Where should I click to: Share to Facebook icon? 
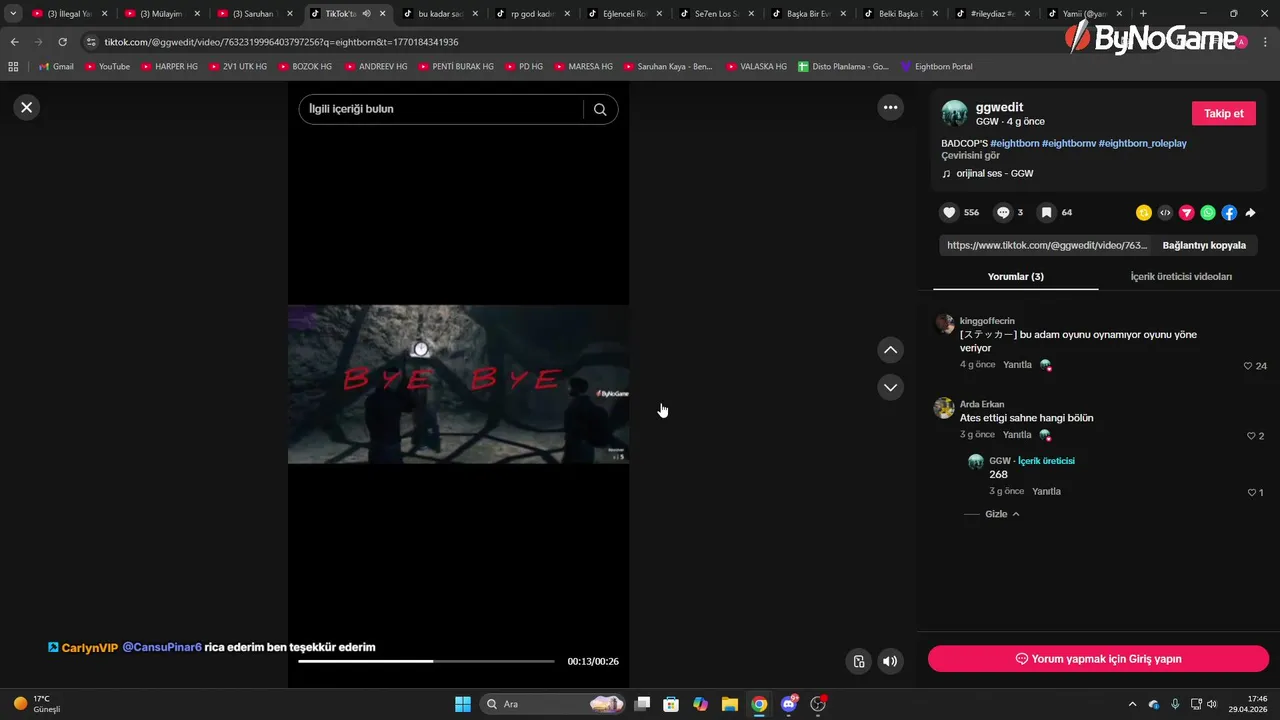[1229, 212]
